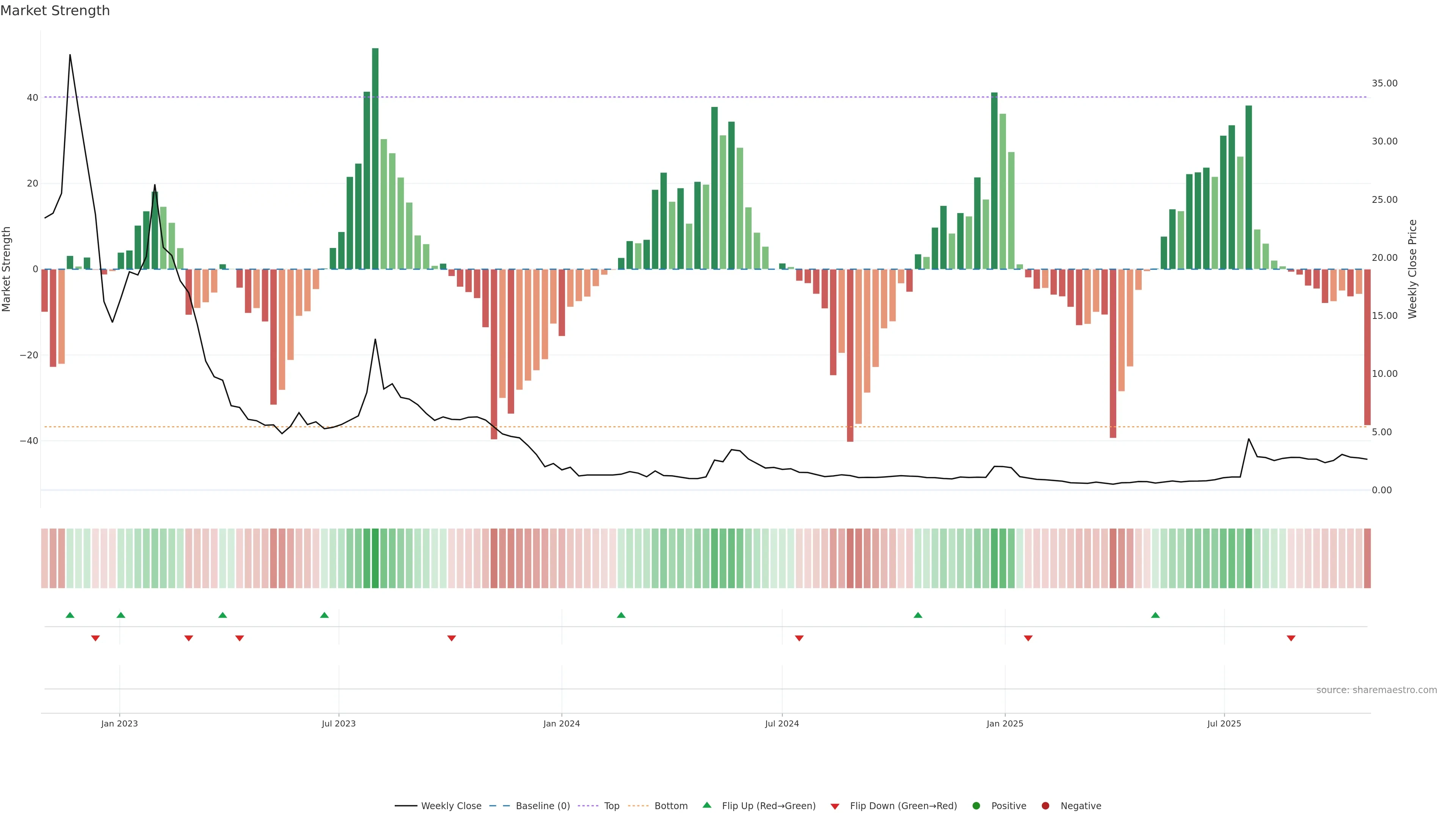This screenshot has height=819, width=1456.
Task: Click the Market Strength chart title
Action: 55,11
